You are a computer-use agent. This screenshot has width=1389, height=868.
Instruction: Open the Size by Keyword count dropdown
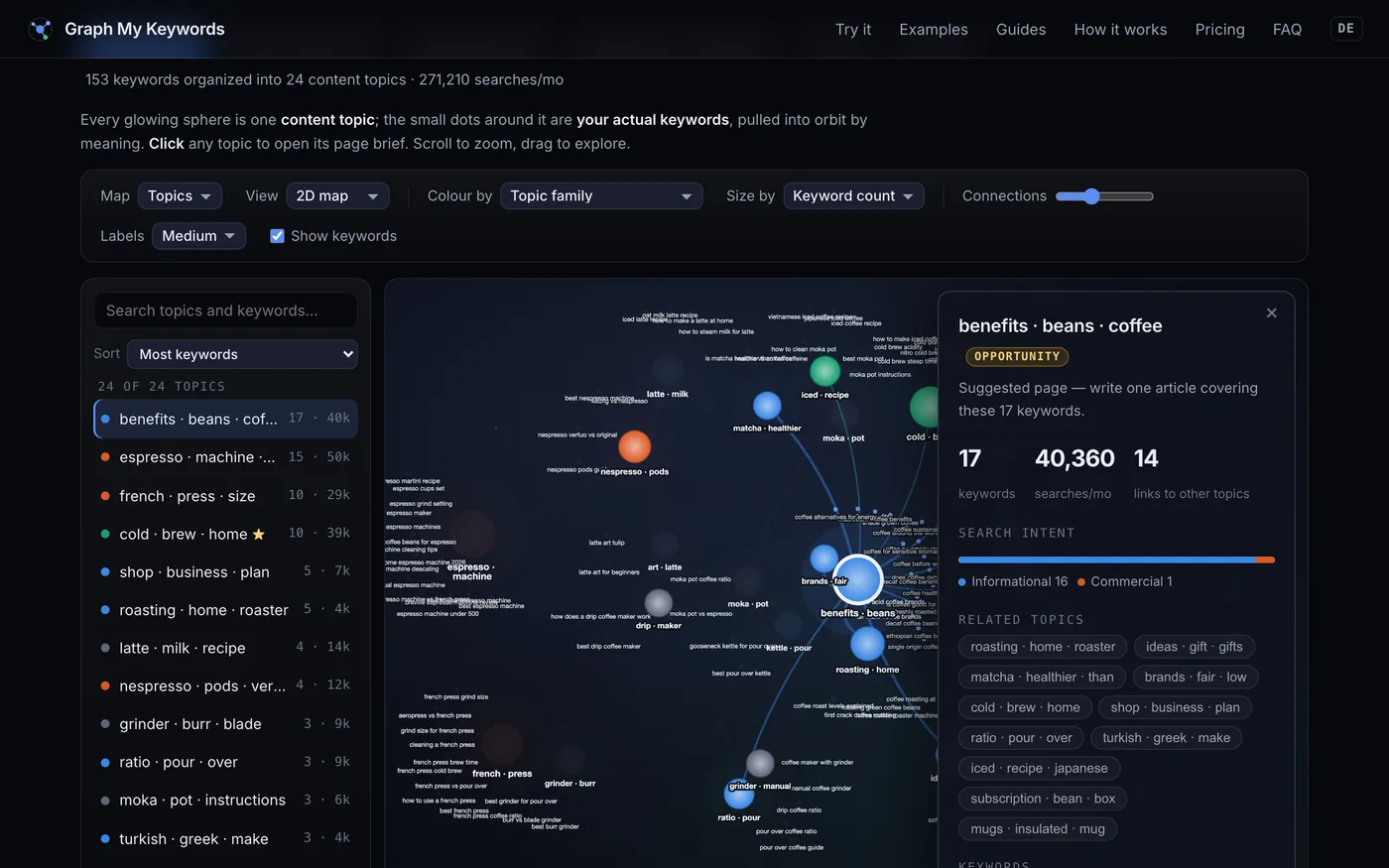click(853, 196)
